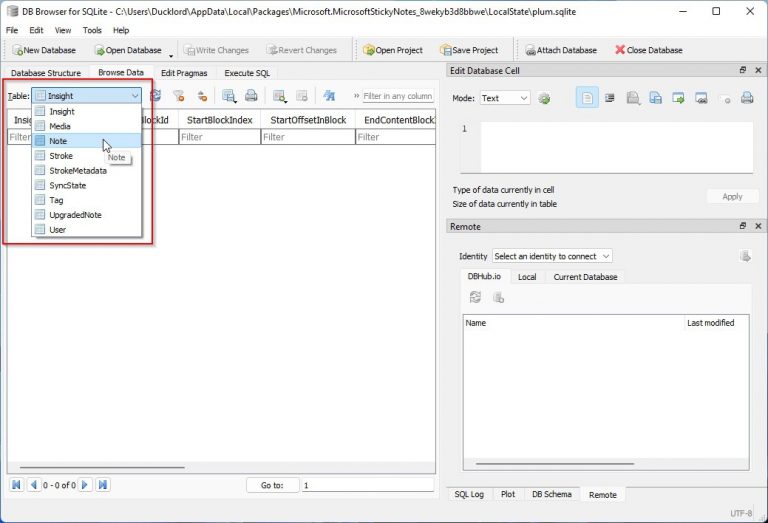Click the Filter in any column field
Image resolution: width=768 pixels, height=523 pixels.
coord(398,96)
